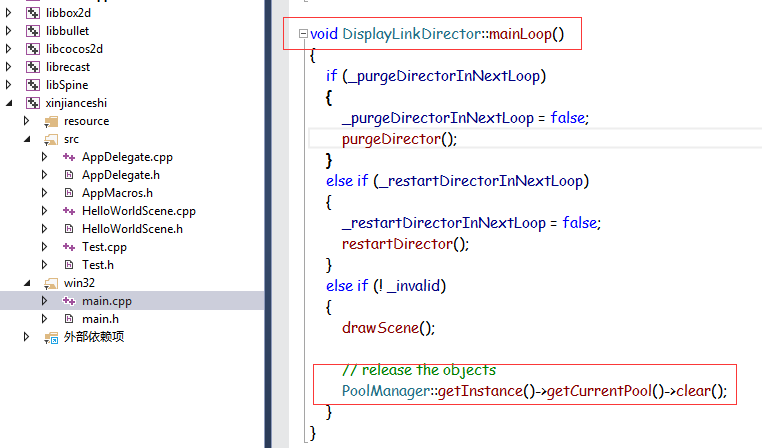The height and width of the screenshot is (448, 762).
Task: Select libSpine in the solution tree
Action: [x=67, y=85]
